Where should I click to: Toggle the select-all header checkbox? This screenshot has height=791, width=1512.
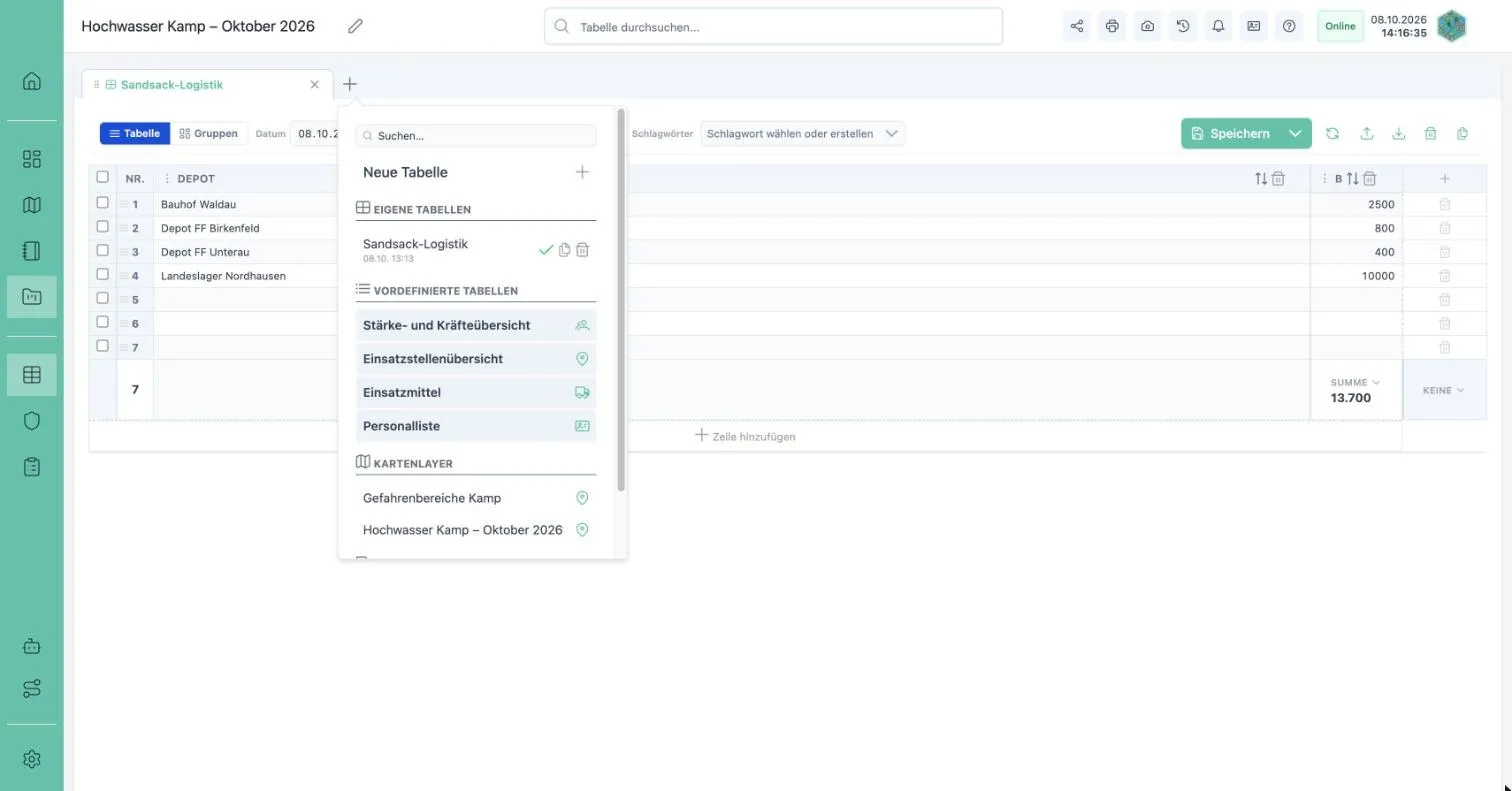[x=102, y=177]
